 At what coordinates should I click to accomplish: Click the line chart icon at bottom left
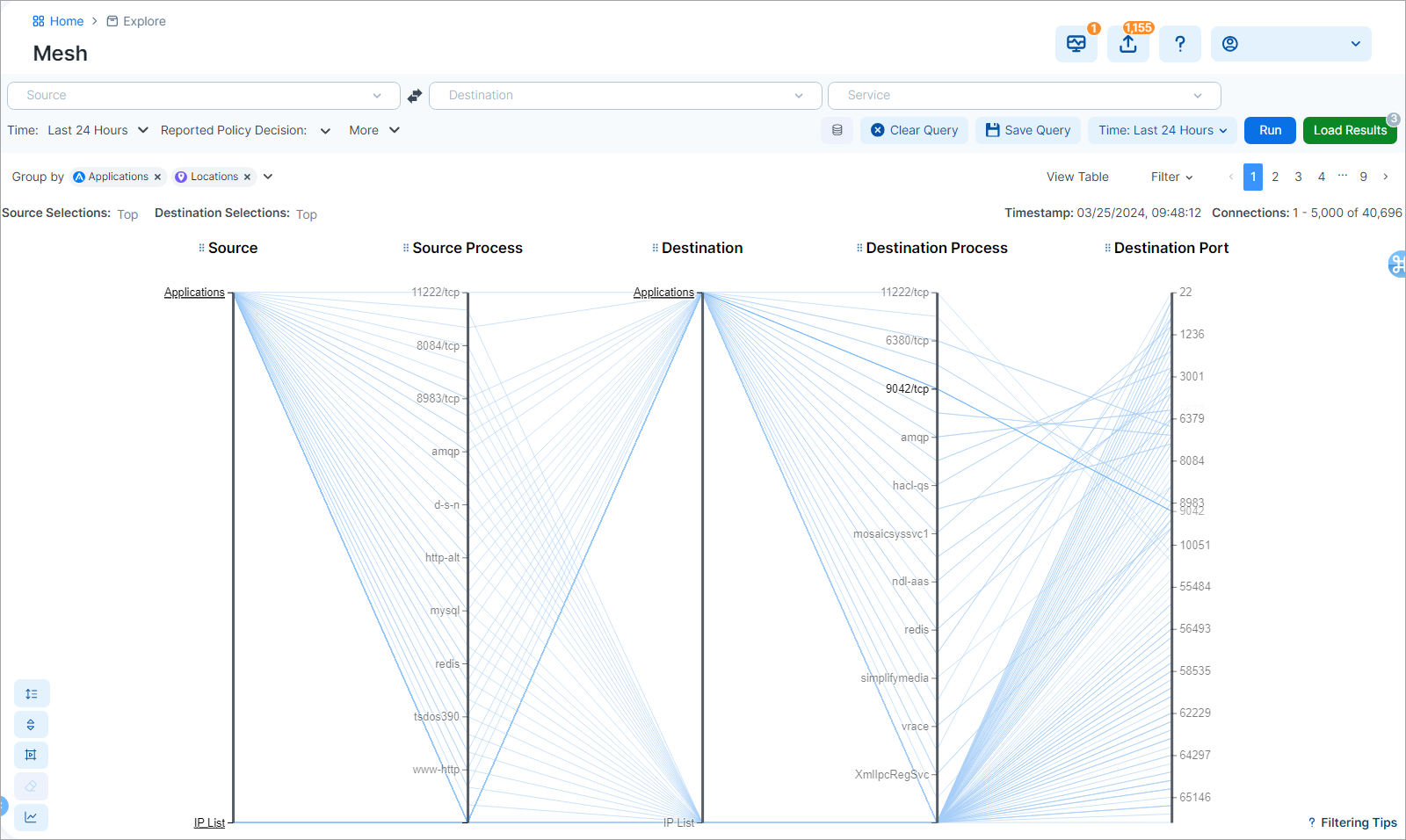coord(32,817)
